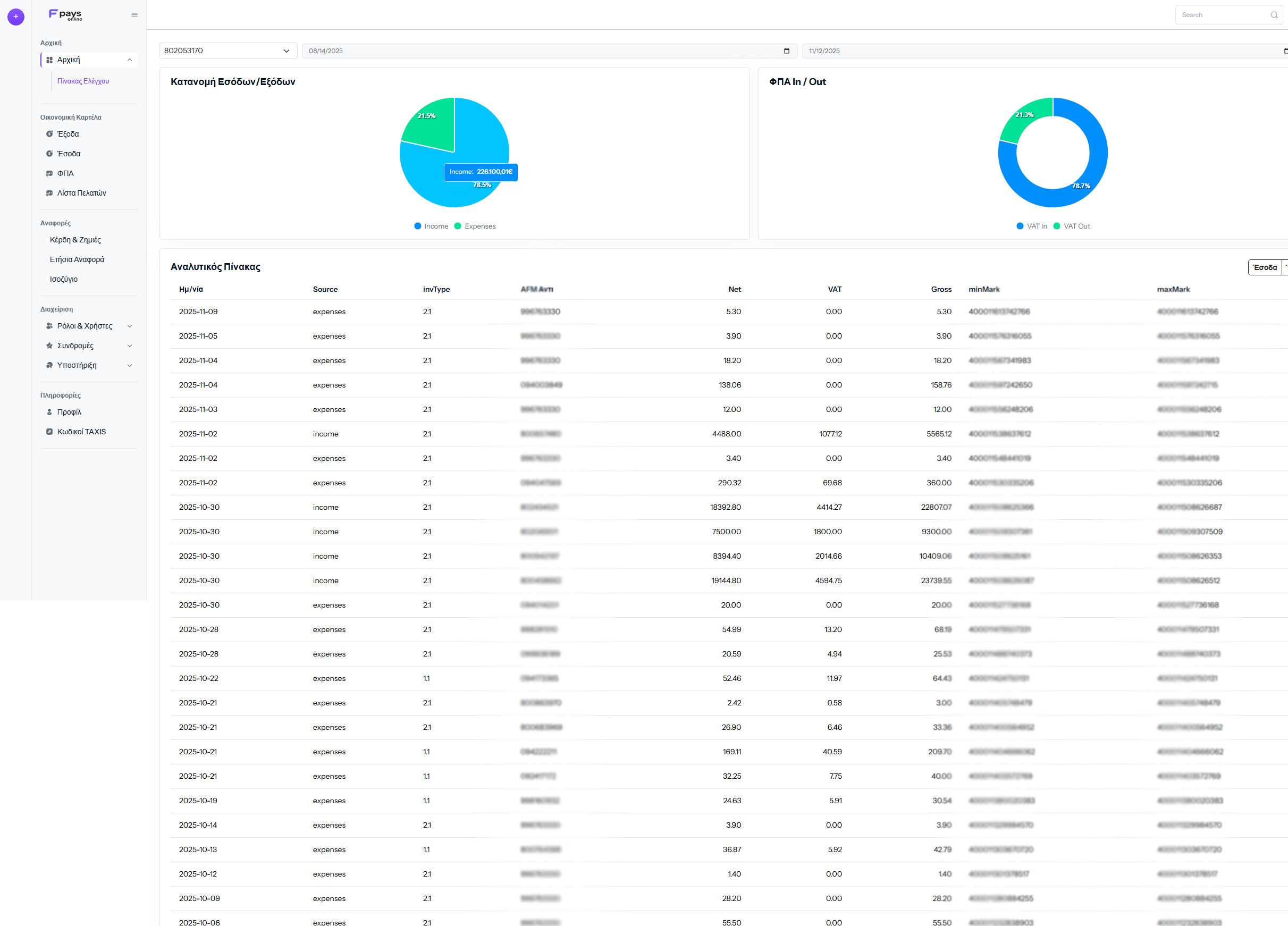Open the 802053170 AFM dropdown
The height and width of the screenshot is (926, 1288).
[x=228, y=50]
